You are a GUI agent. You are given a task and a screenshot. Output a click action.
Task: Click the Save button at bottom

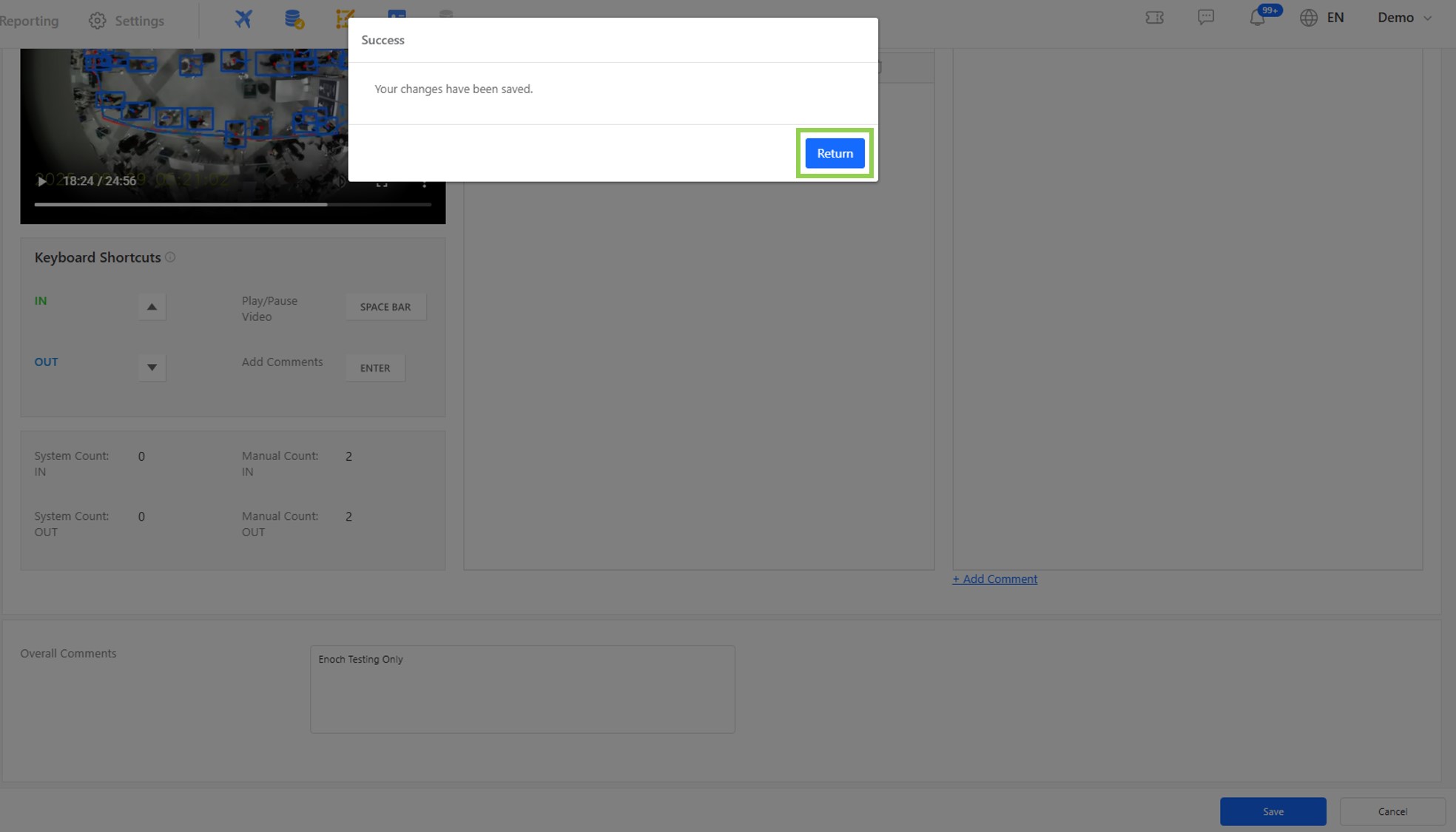pos(1273,811)
